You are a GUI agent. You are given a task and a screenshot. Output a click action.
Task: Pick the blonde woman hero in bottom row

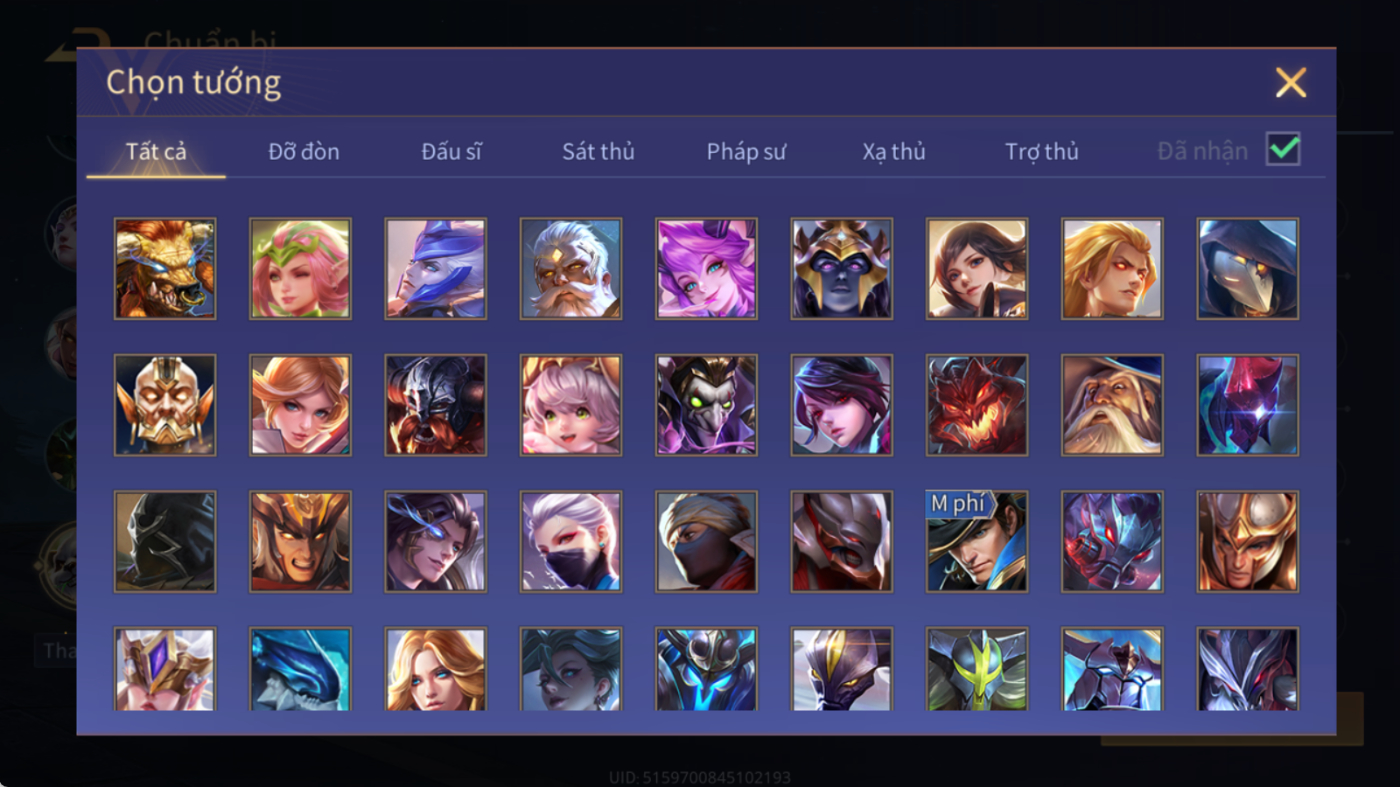pos(436,669)
